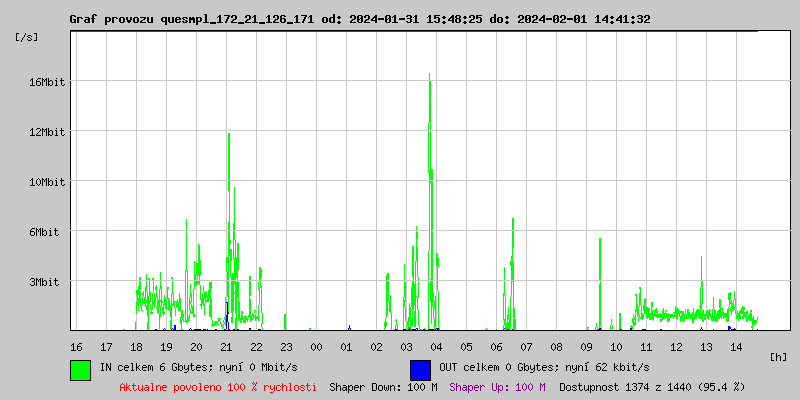This screenshot has width=800, height=400.
Task: Click the blue OUT legend color box
Action: pyautogui.click(x=420, y=369)
